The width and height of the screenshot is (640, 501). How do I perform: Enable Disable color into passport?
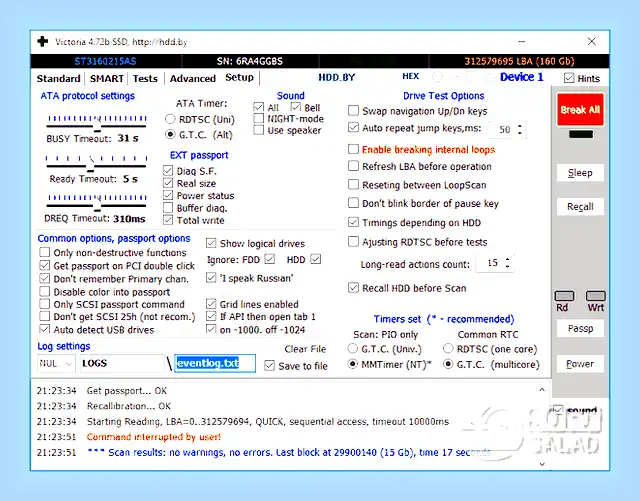[x=44, y=292]
